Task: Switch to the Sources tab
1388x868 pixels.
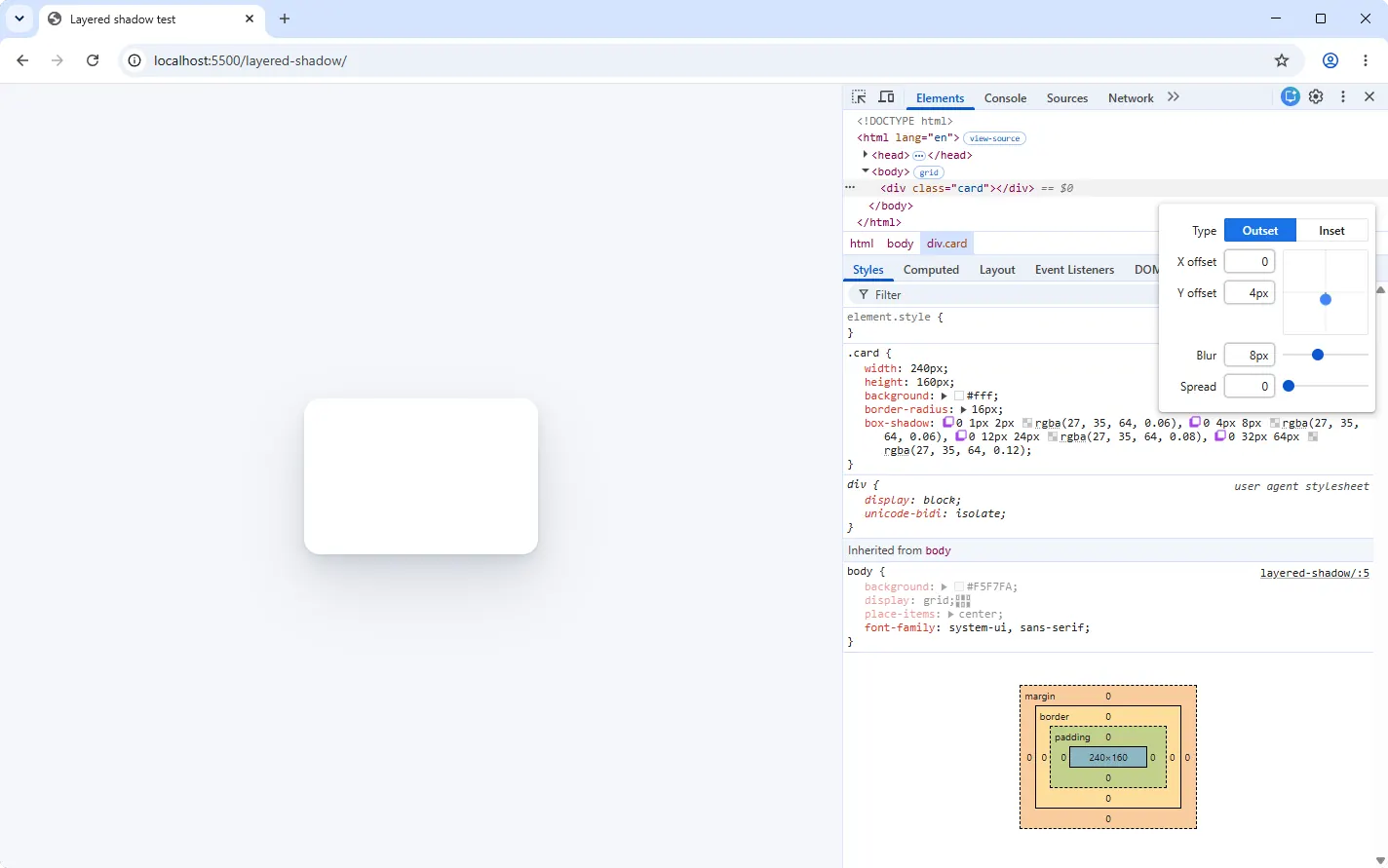Action: click(x=1066, y=98)
